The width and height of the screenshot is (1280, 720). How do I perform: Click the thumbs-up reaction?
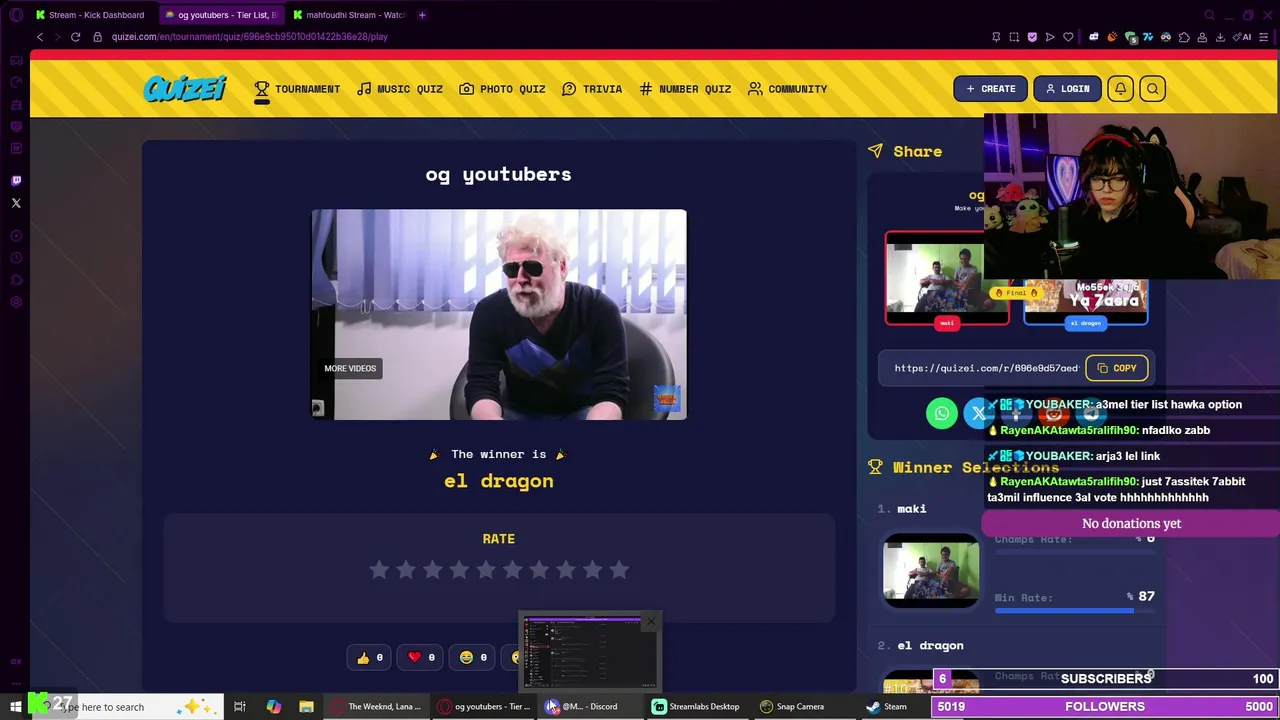[368, 657]
